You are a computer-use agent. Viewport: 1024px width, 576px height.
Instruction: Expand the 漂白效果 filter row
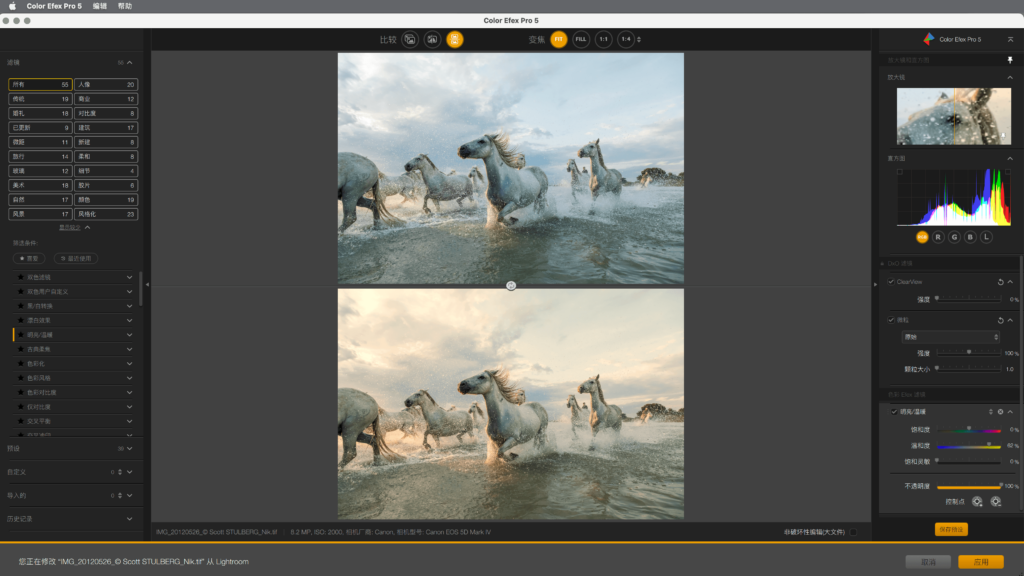[x=129, y=321]
